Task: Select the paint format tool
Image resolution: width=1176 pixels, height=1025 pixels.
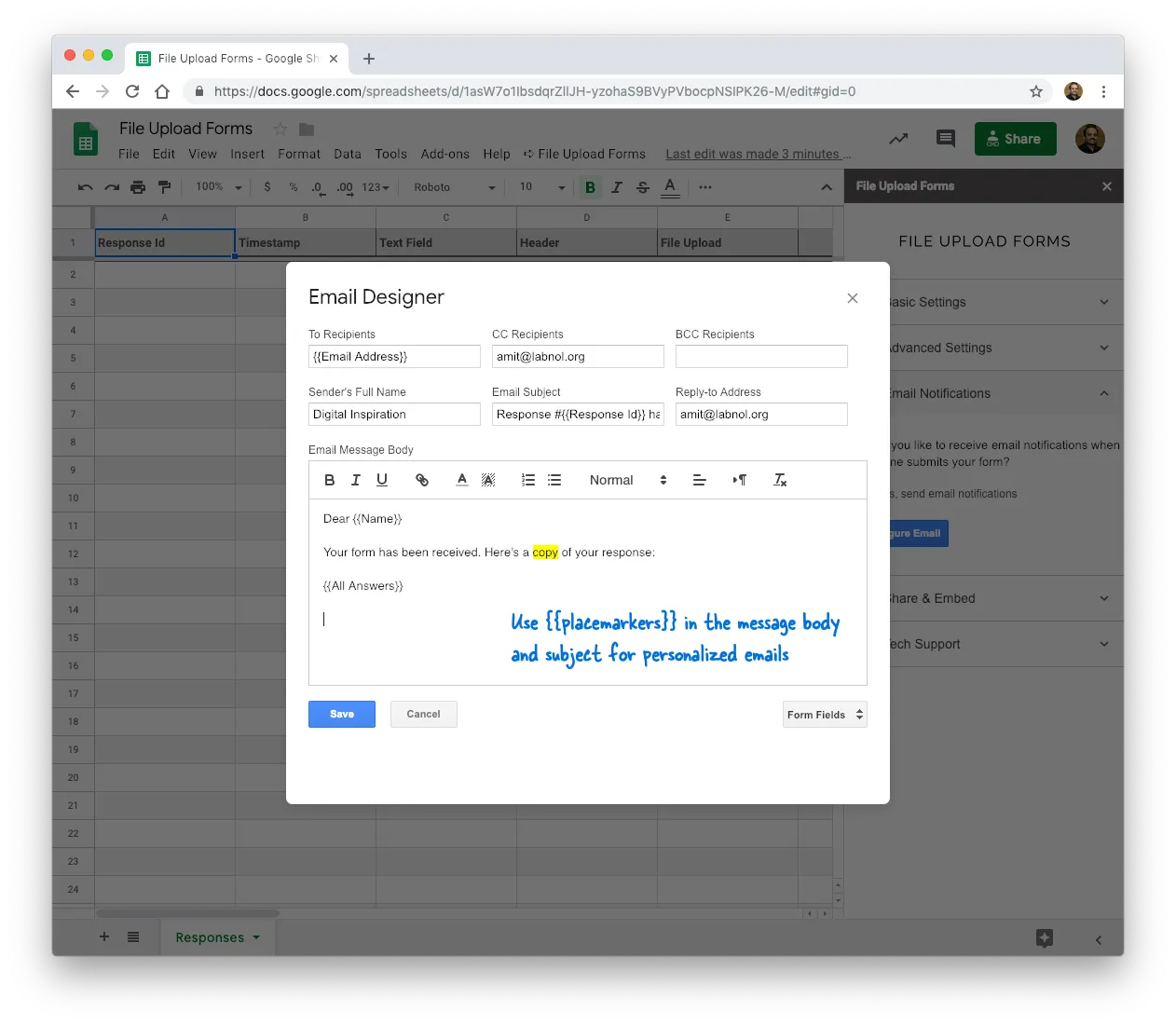Action: pyautogui.click(x=165, y=186)
